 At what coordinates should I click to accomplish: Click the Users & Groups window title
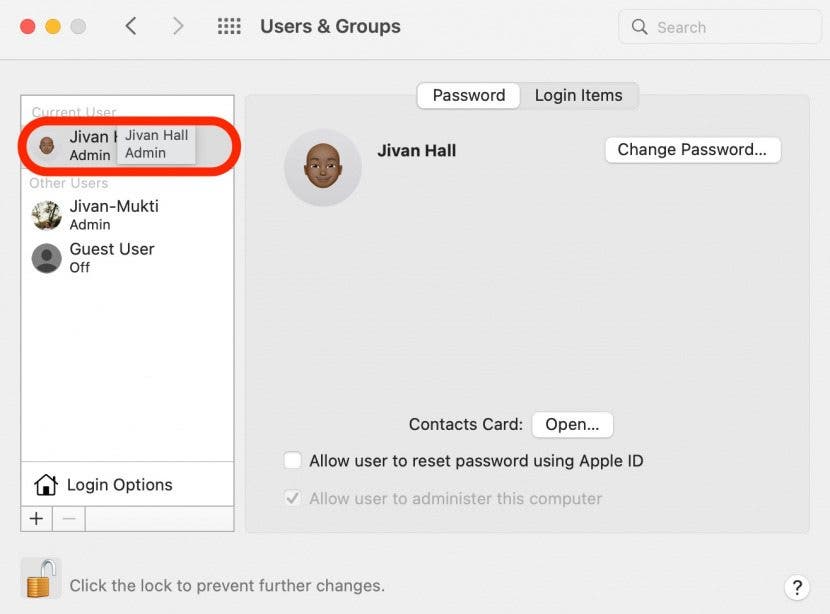pos(330,26)
